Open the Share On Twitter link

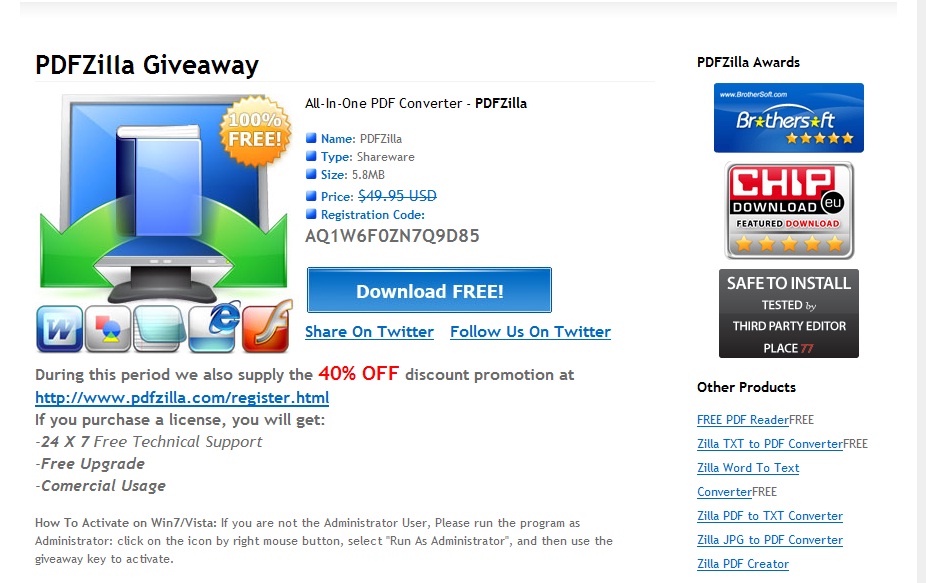point(369,332)
